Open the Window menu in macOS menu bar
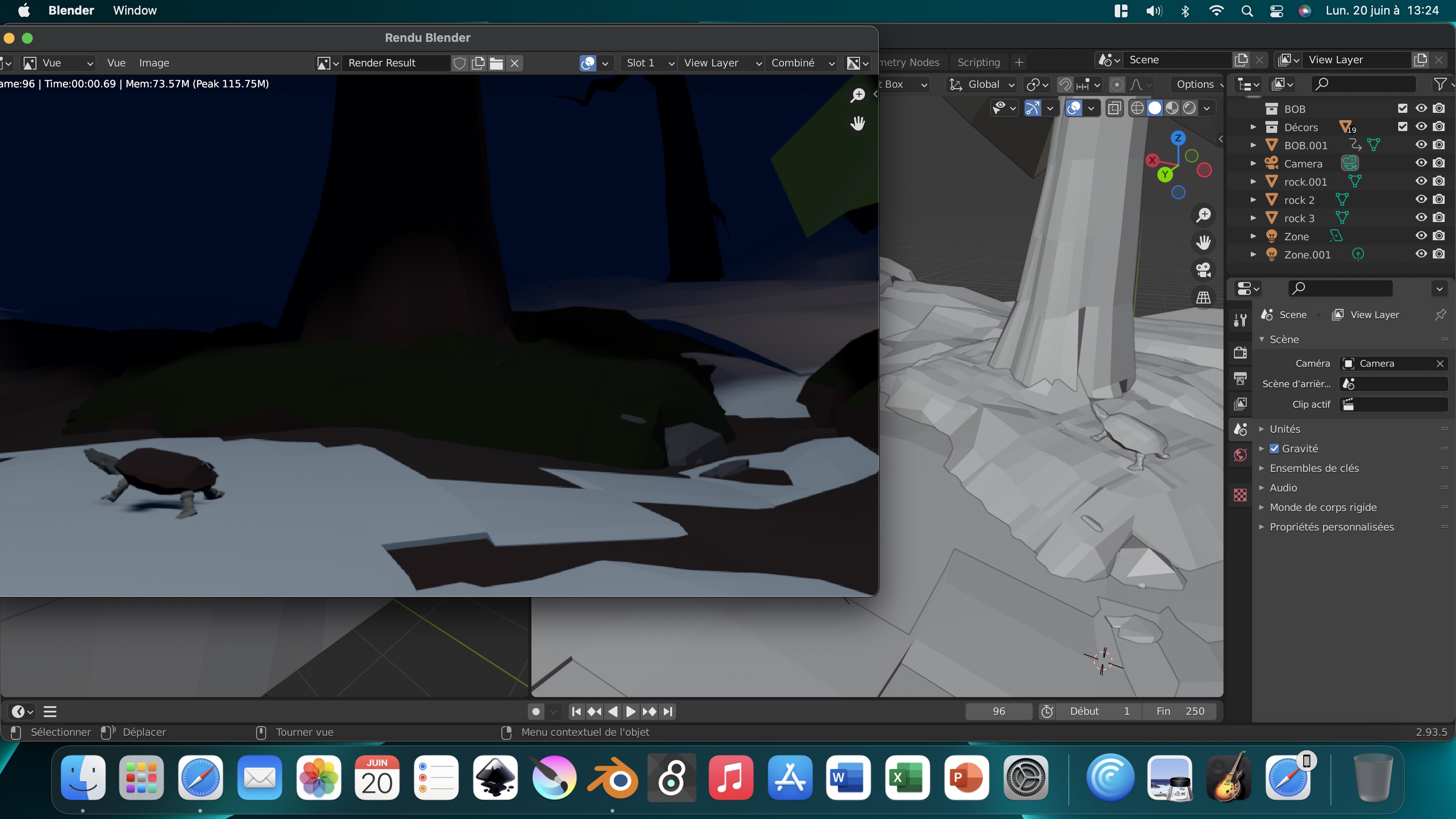This screenshot has height=819, width=1456. pyautogui.click(x=135, y=10)
